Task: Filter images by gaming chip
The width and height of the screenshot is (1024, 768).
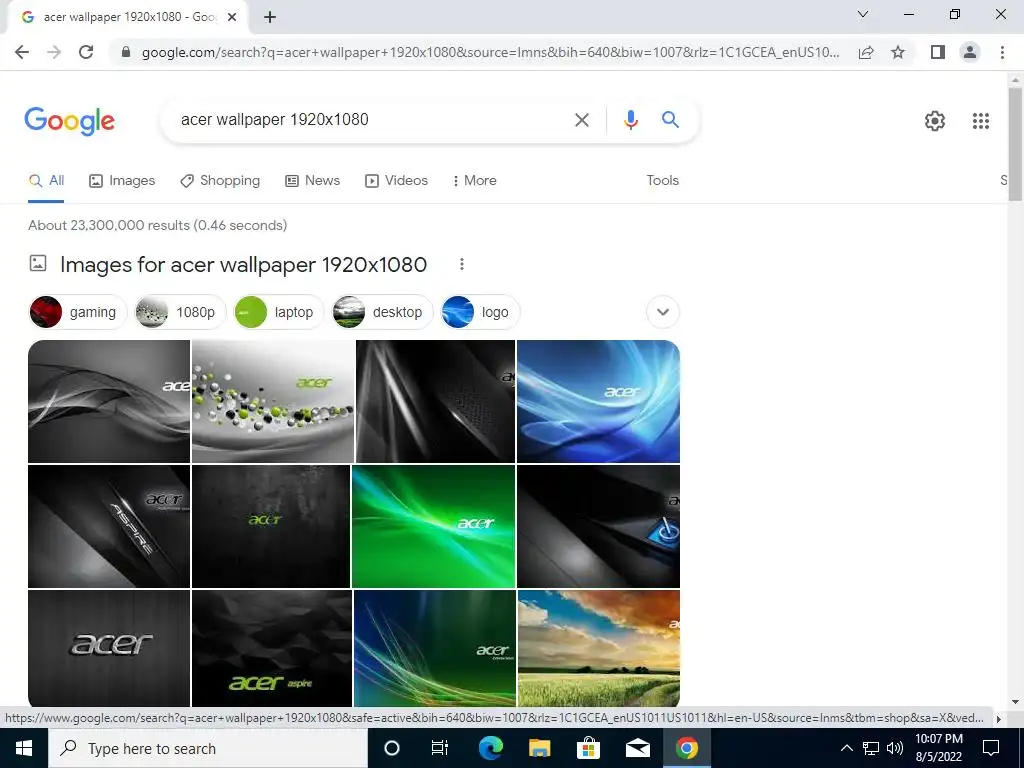Action: pos(78,312)
